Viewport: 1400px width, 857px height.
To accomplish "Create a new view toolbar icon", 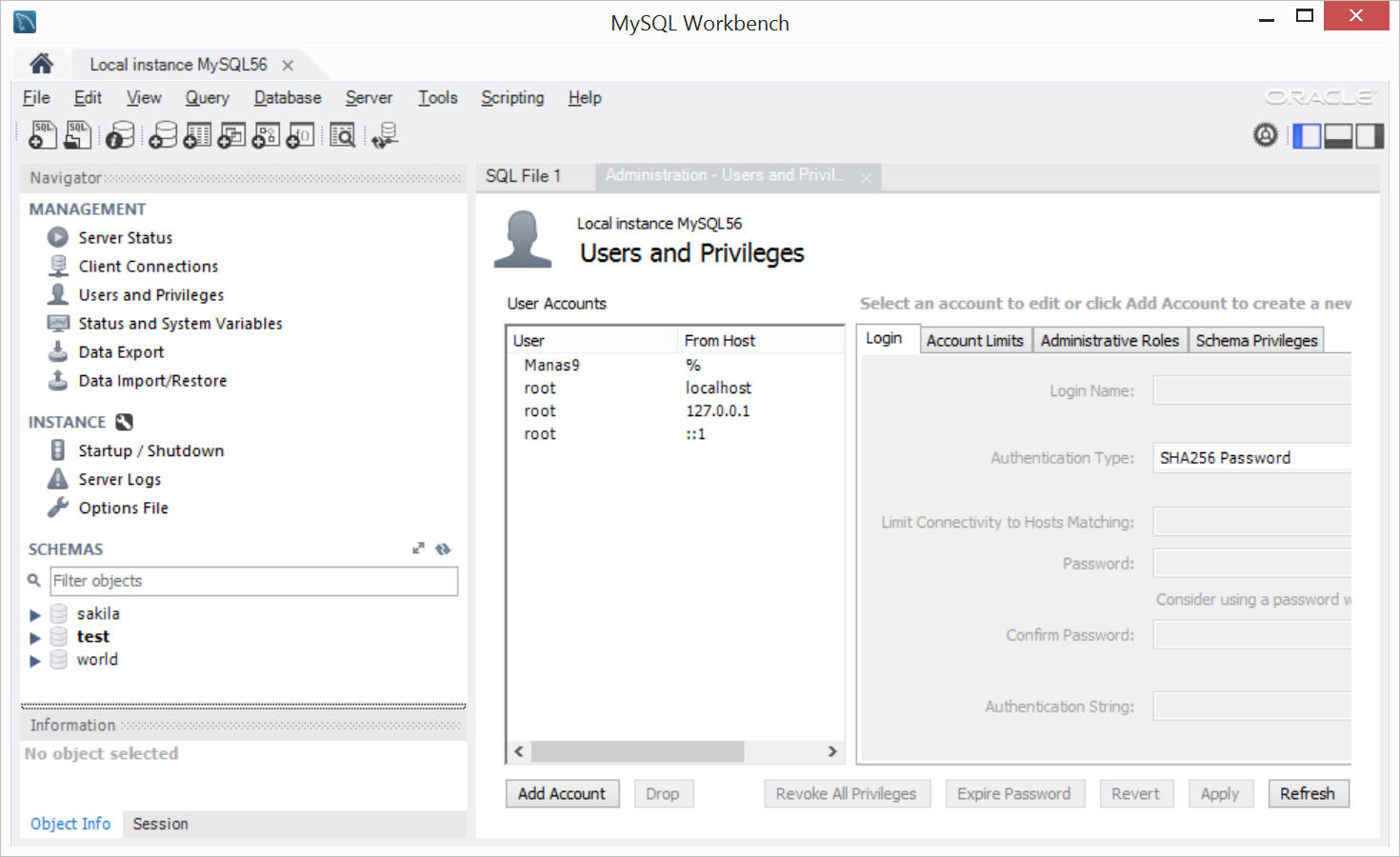I will tap(231, 135).
